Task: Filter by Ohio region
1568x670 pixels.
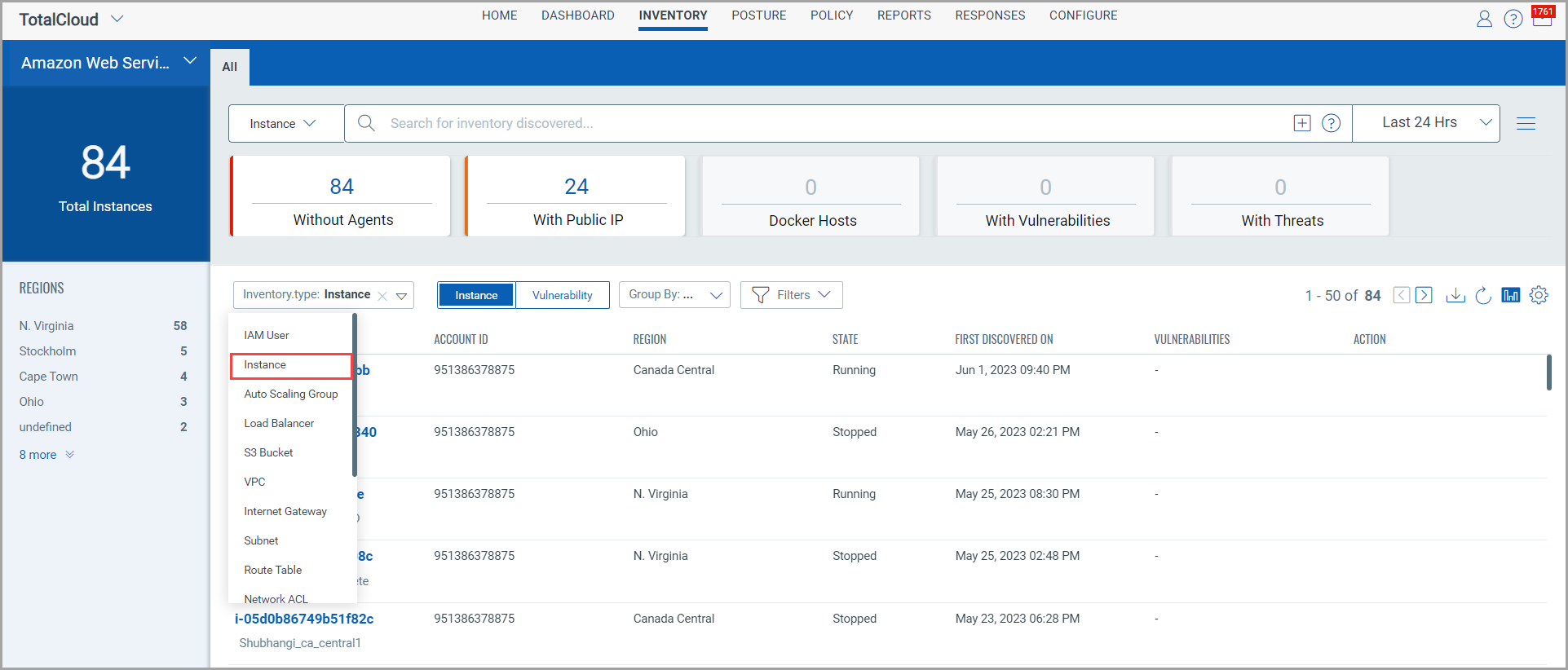Action: pos(104,402)
